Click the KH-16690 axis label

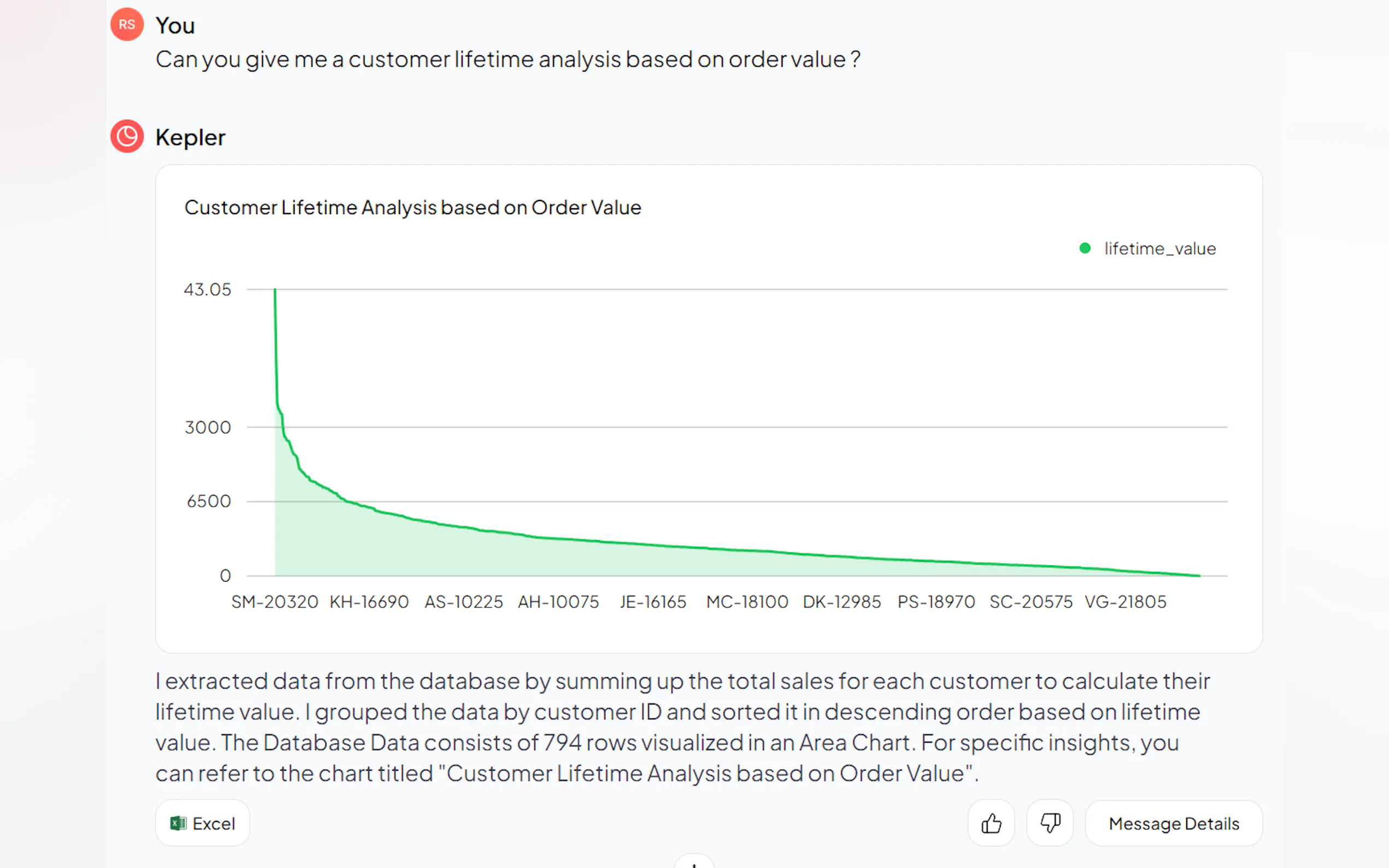(x=369, y=602)
